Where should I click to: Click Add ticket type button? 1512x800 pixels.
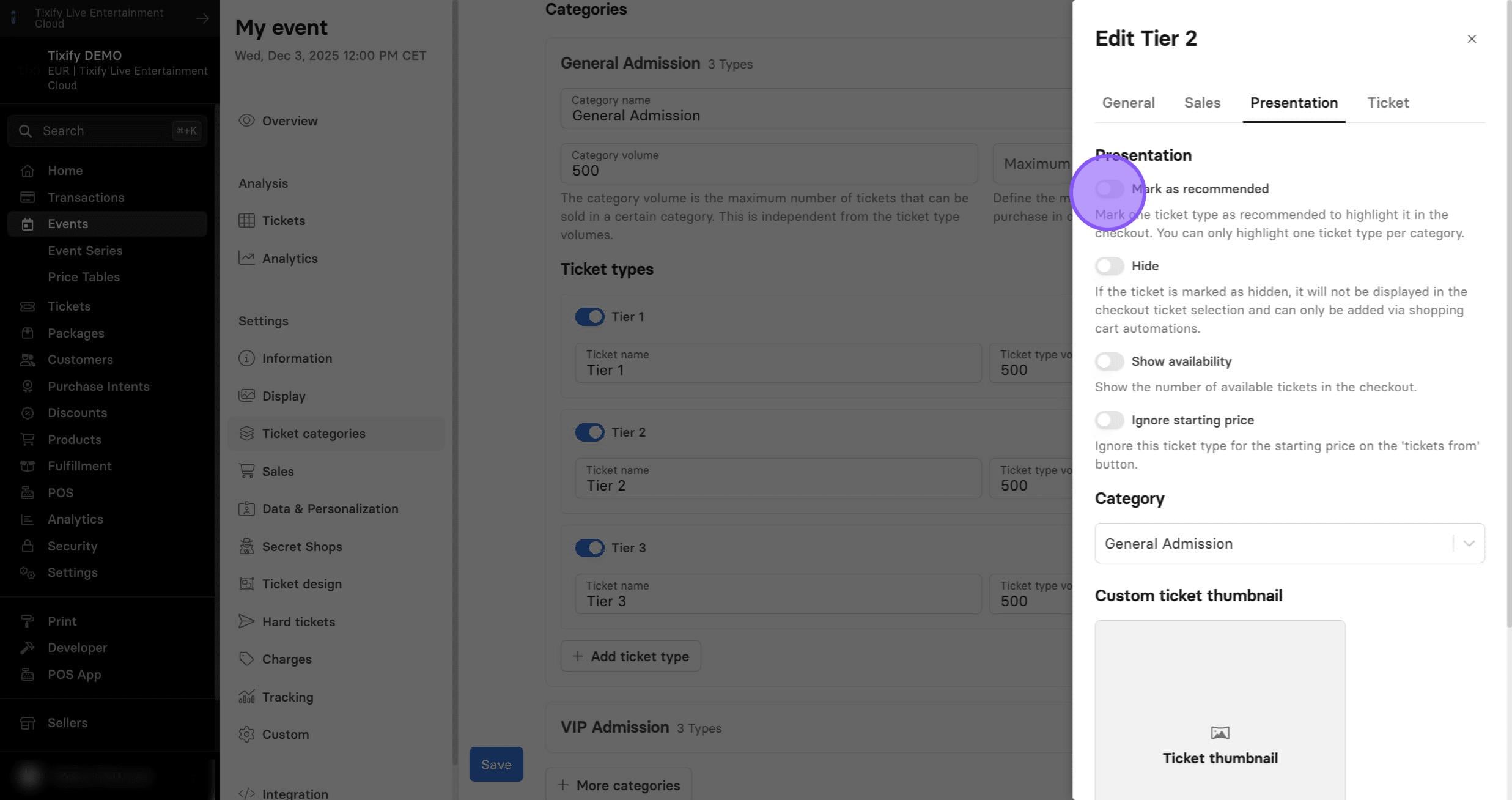[630, 656]
